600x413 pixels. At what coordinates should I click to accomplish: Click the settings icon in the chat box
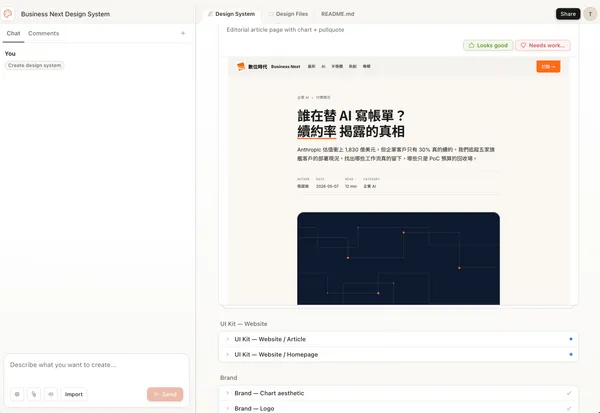(x=17, y=394)
